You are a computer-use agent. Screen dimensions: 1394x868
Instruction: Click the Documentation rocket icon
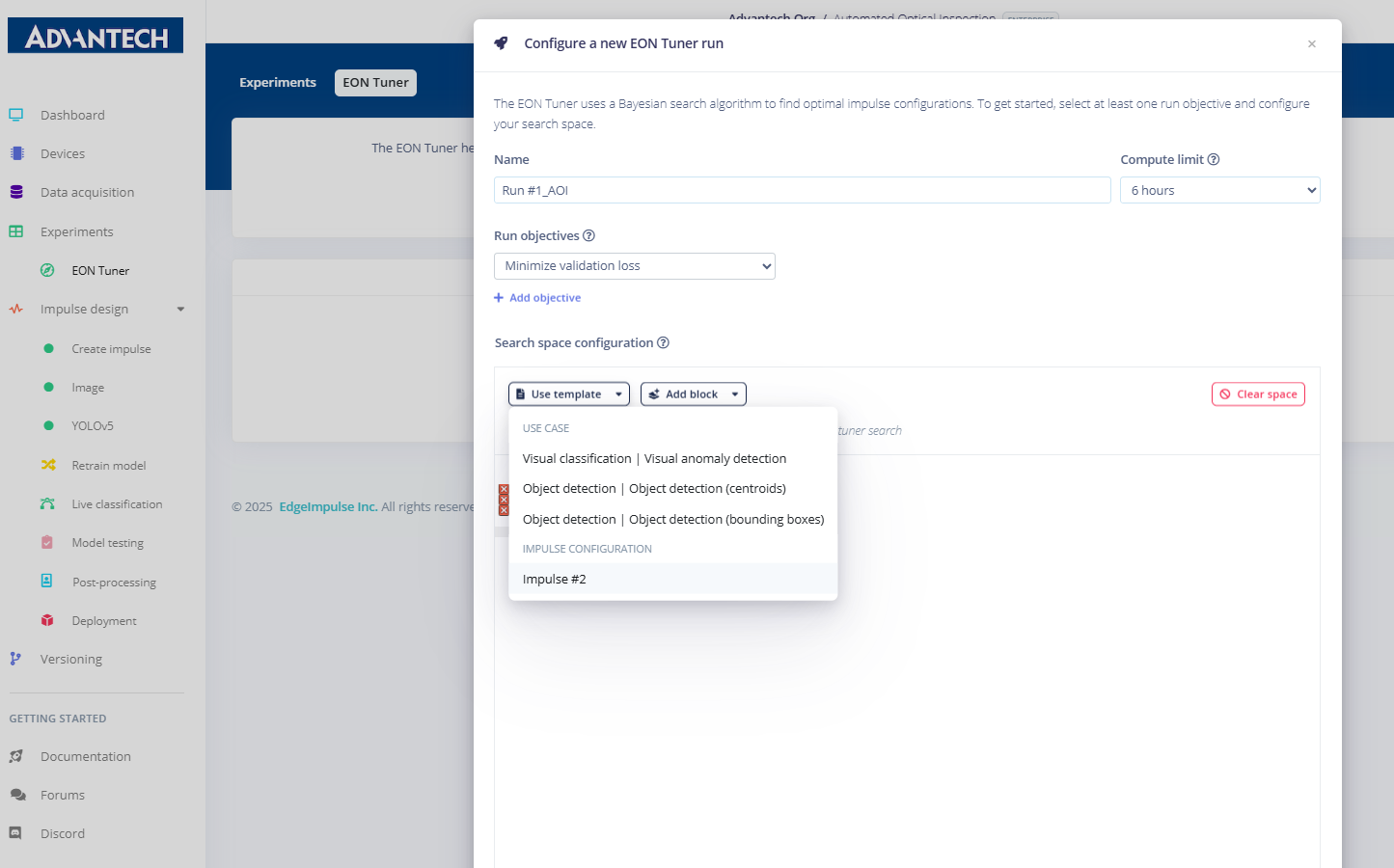16,756
